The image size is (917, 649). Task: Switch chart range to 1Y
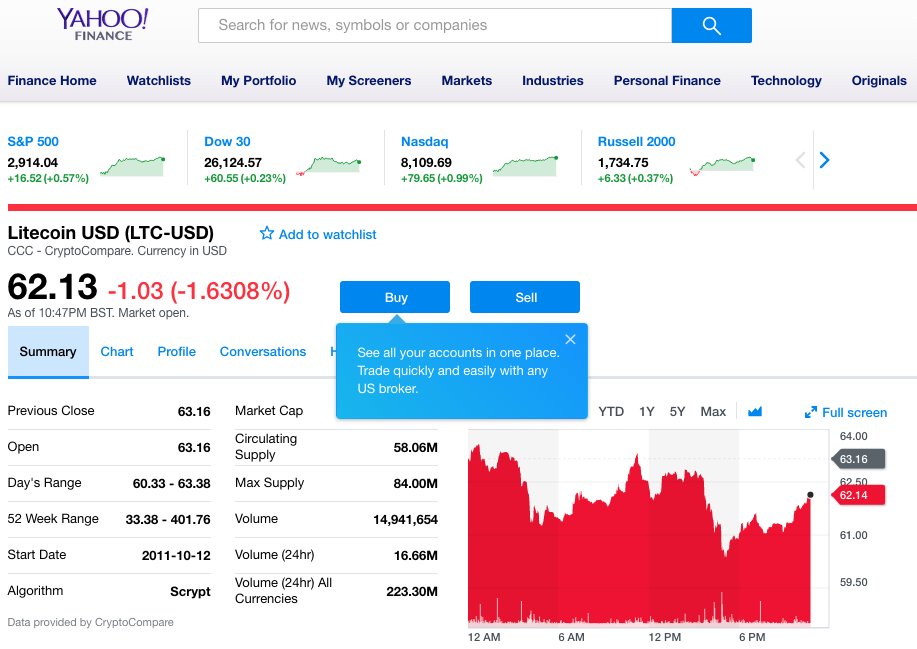coord(645,411)
